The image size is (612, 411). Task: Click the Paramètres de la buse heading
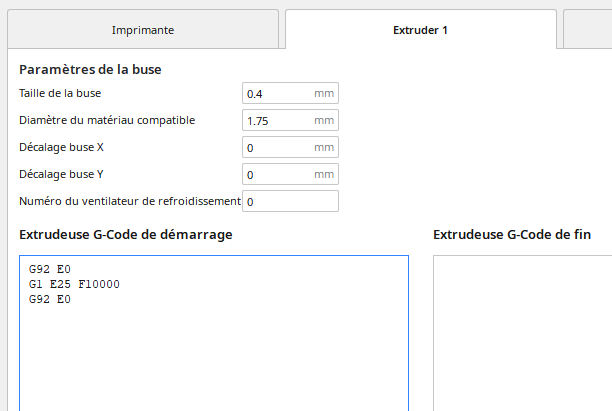pyautogui.click(x=90, y=70)
